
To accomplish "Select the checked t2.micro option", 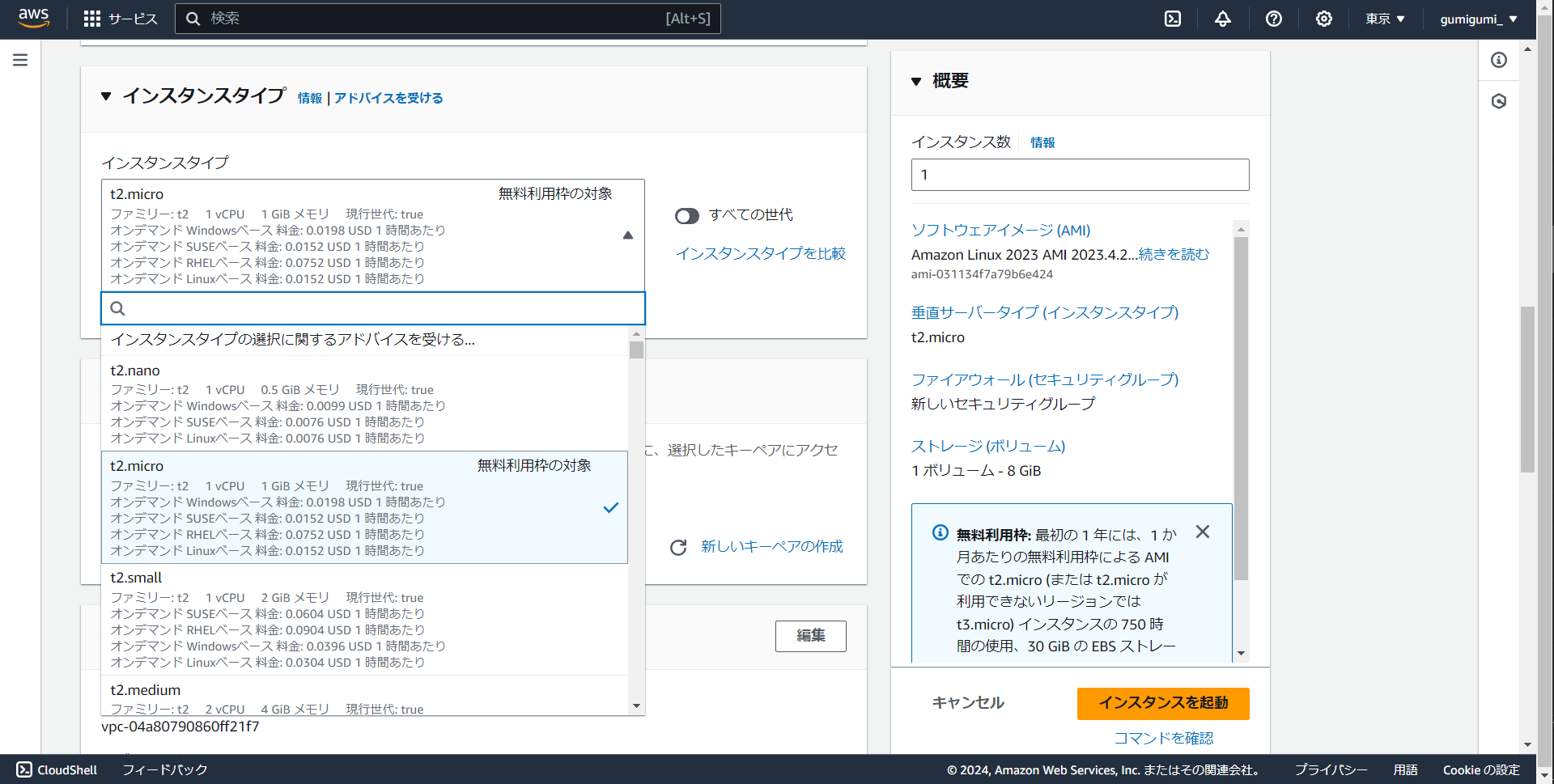I will (364, 507).
